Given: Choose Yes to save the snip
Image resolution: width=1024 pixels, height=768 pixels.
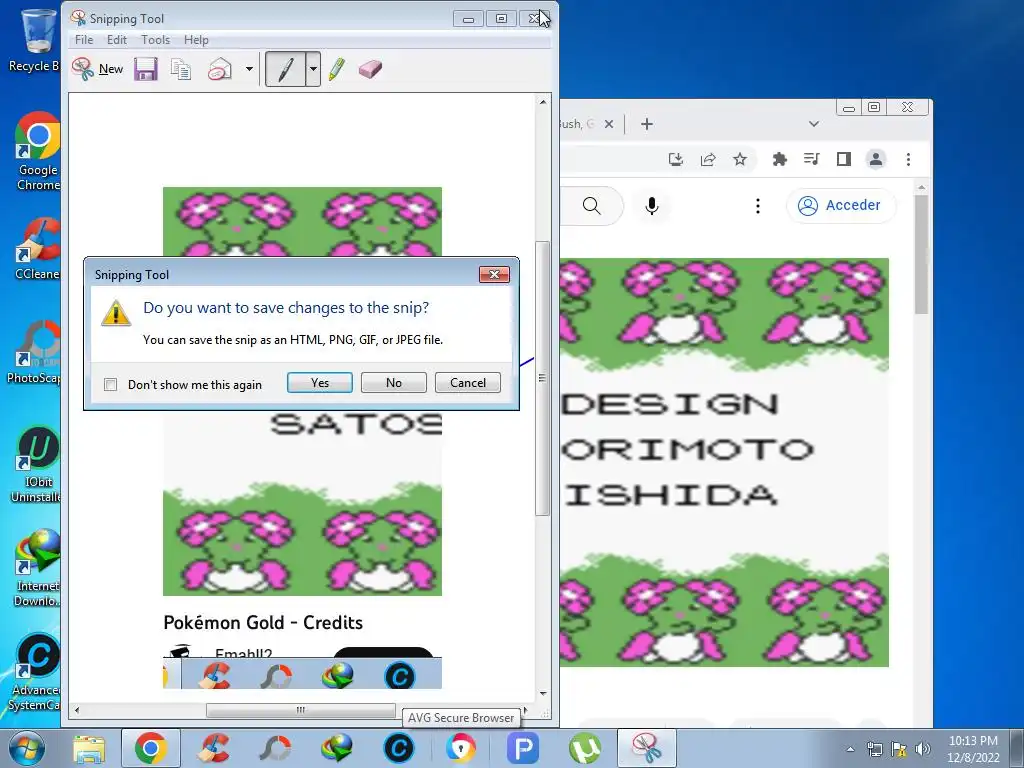Looking at the screenshot, I should tap(319, 383).
